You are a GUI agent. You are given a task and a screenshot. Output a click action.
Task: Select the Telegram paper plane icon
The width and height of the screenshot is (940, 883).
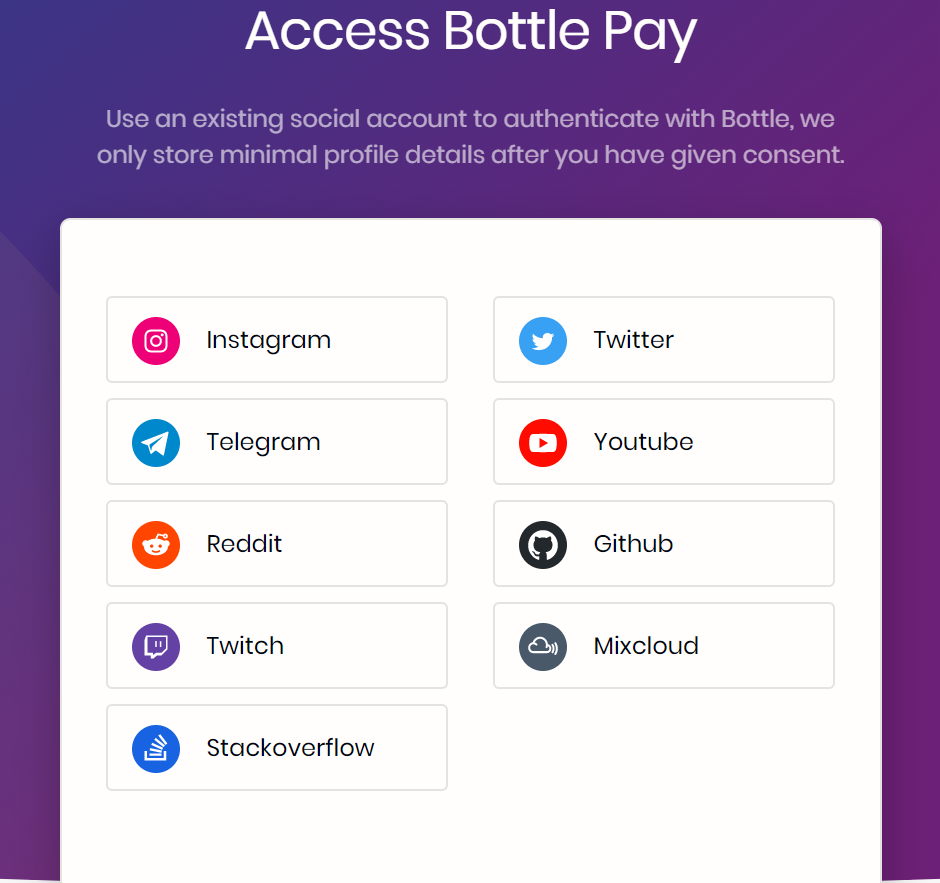[x=156, y=442]
